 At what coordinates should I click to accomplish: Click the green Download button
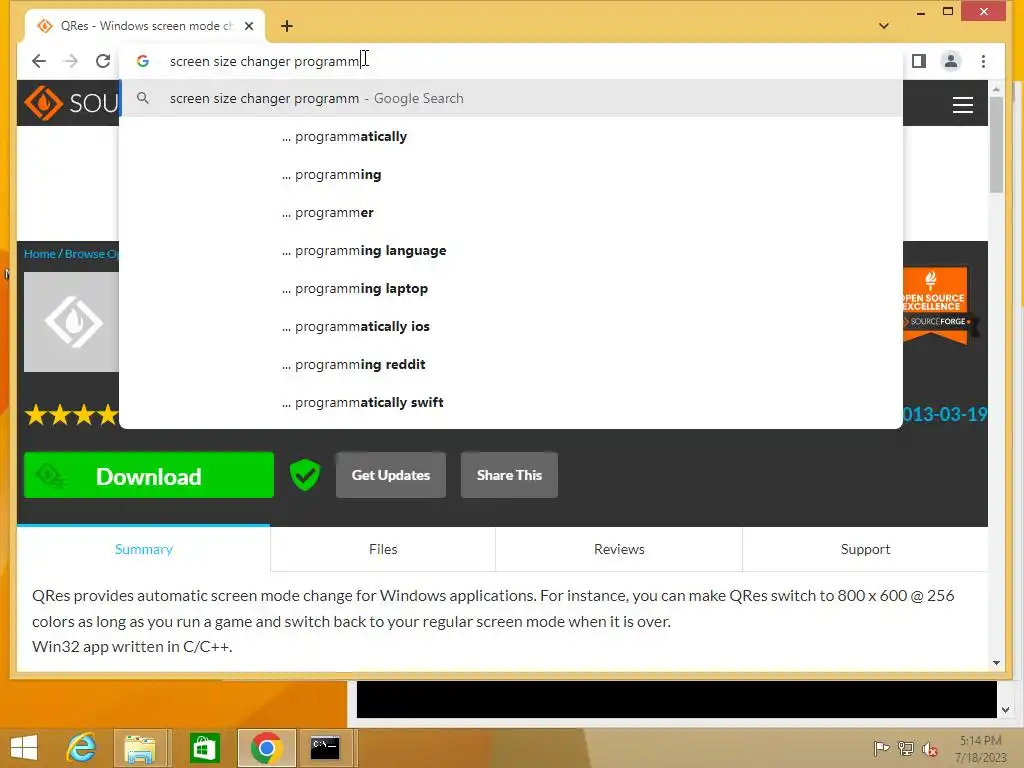149,475
